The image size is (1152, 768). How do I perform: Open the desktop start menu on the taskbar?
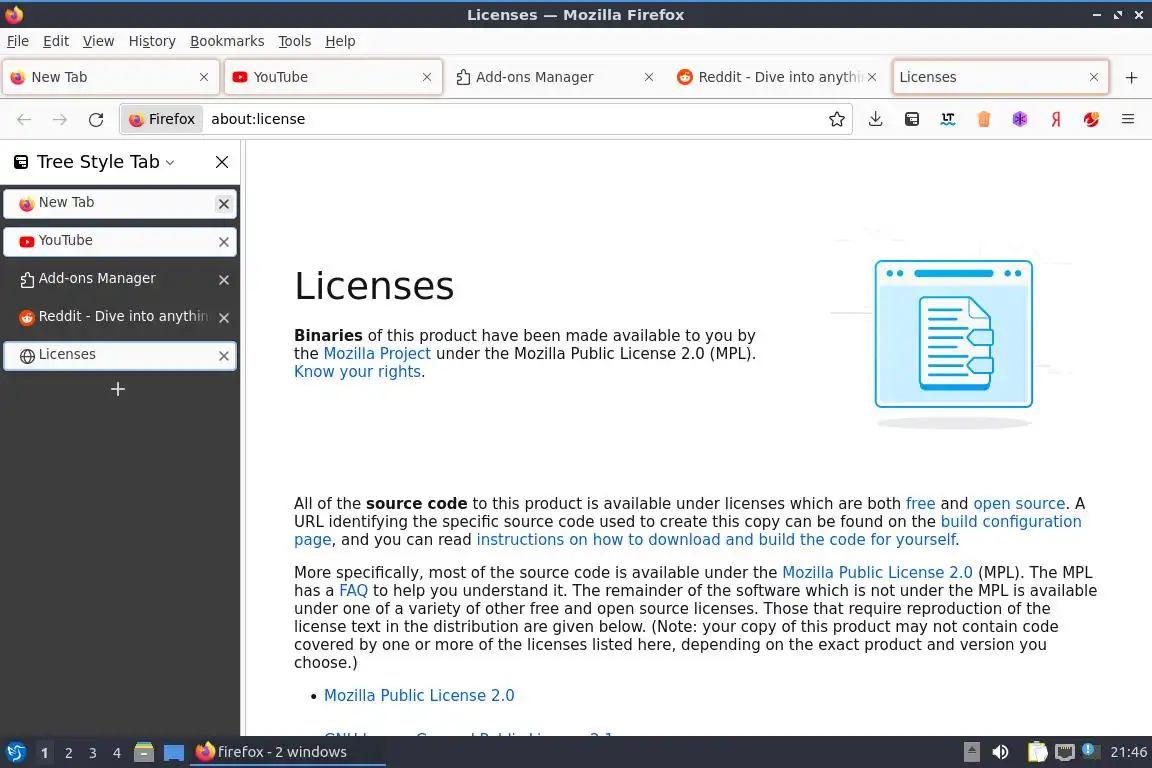(x=15, y=752)
